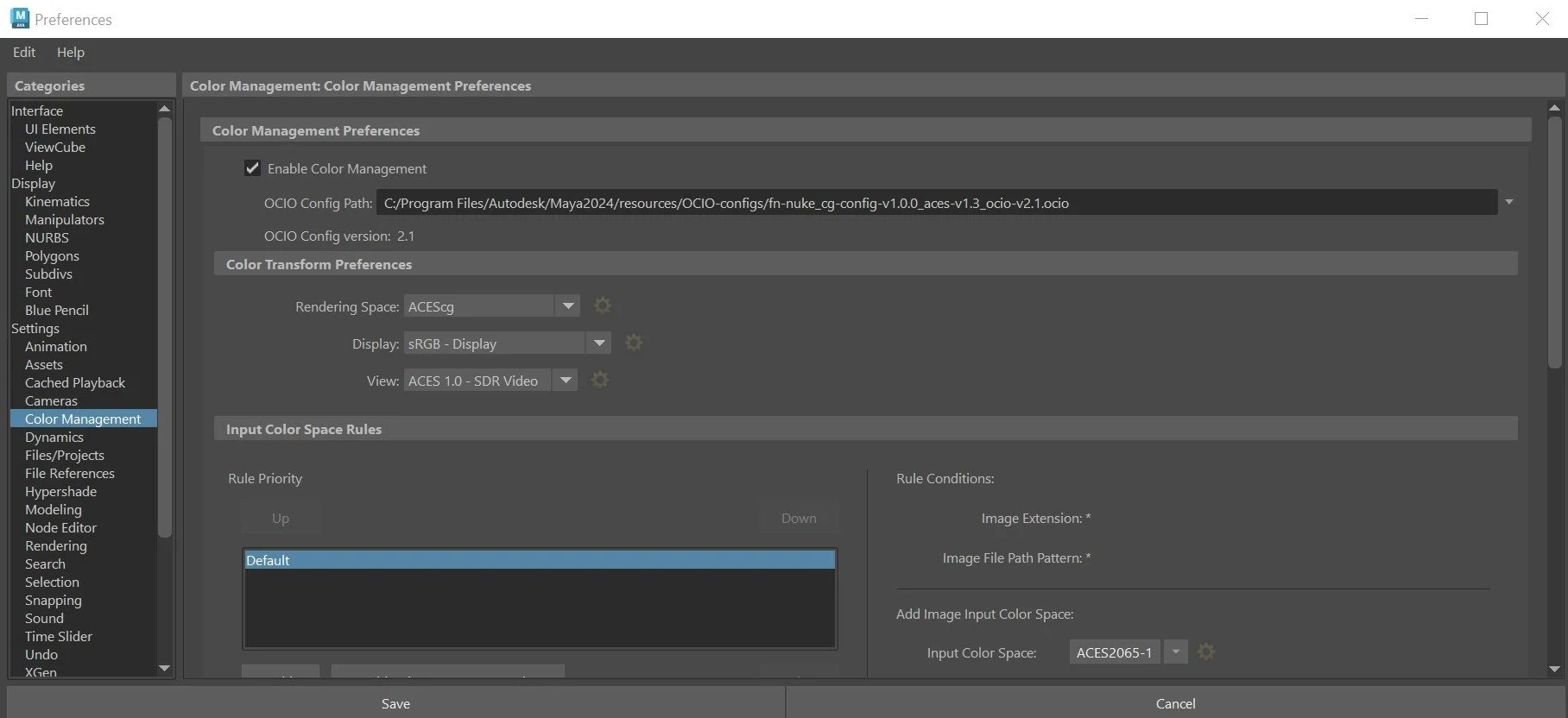Select the Default rule in the list
The image size is (1568, 718).
tap(540, 560)
